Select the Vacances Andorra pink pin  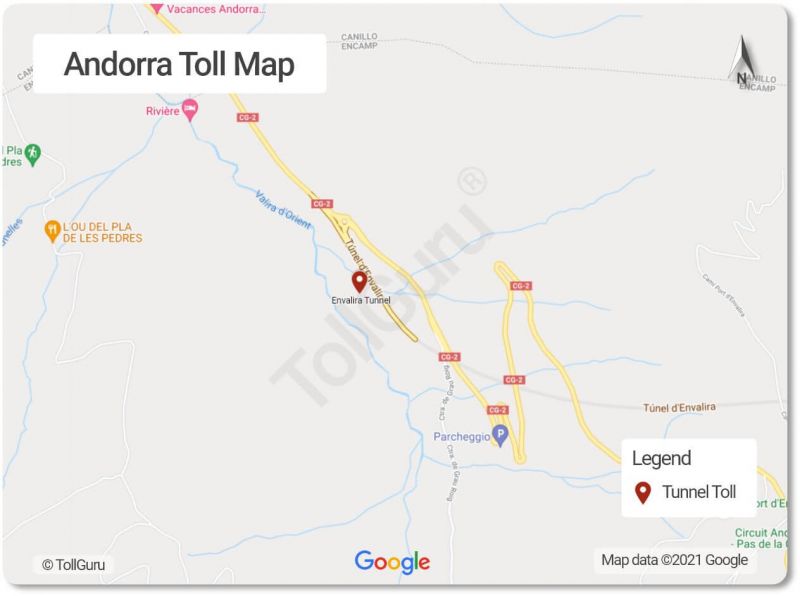click(x=157, y=8)
